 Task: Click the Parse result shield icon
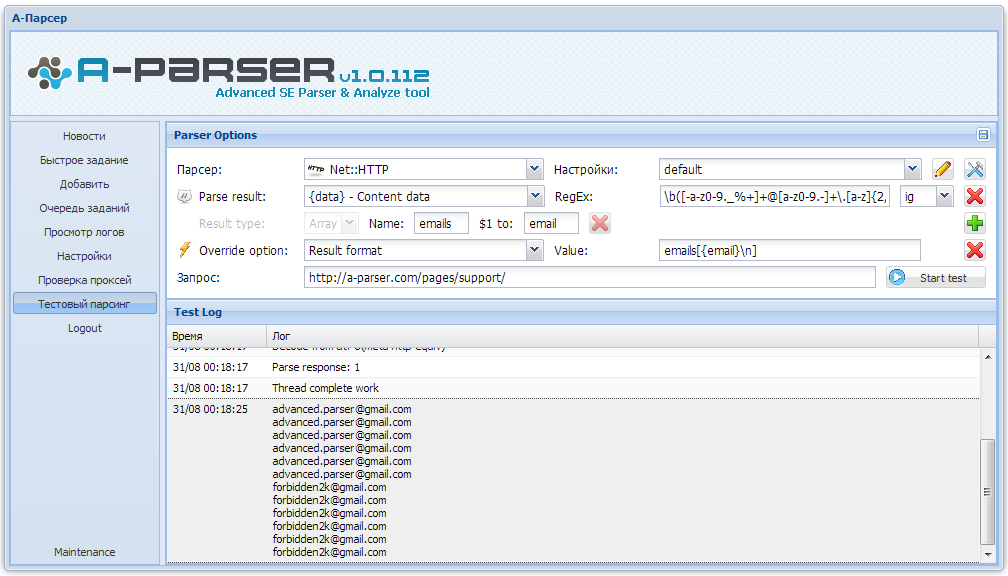184,196
